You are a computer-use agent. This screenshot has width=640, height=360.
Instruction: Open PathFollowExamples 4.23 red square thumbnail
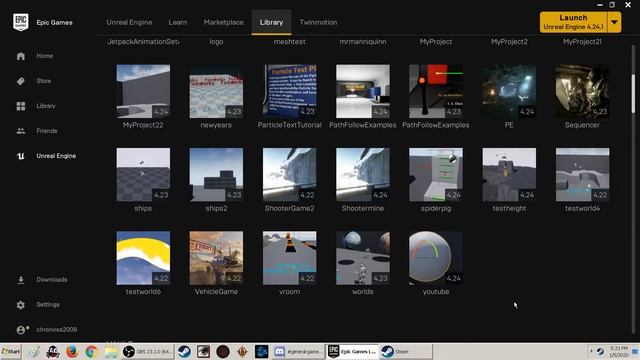tap(436, 91)
